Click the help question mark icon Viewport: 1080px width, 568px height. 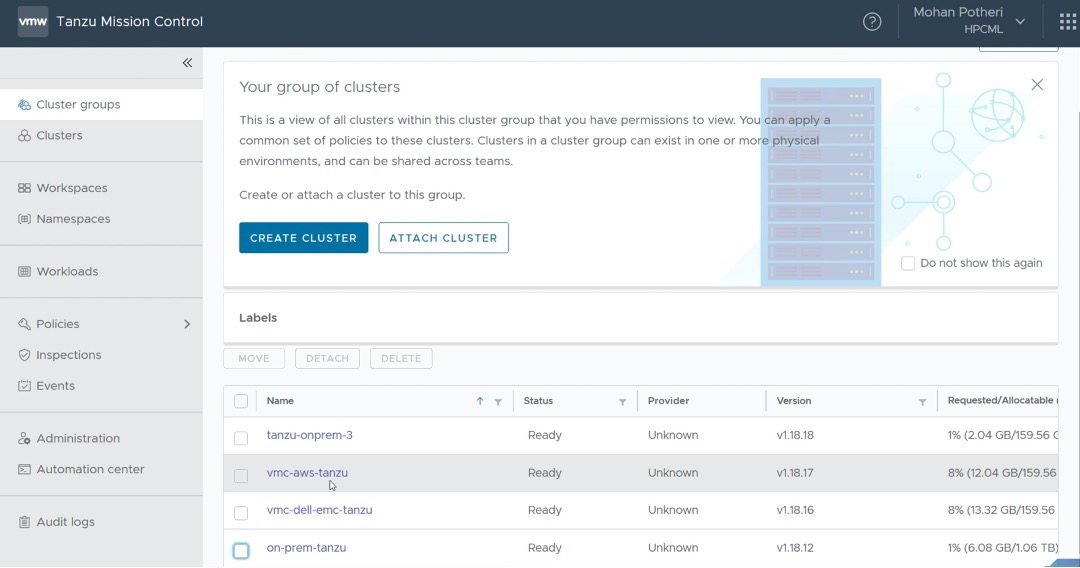[872, 22]
